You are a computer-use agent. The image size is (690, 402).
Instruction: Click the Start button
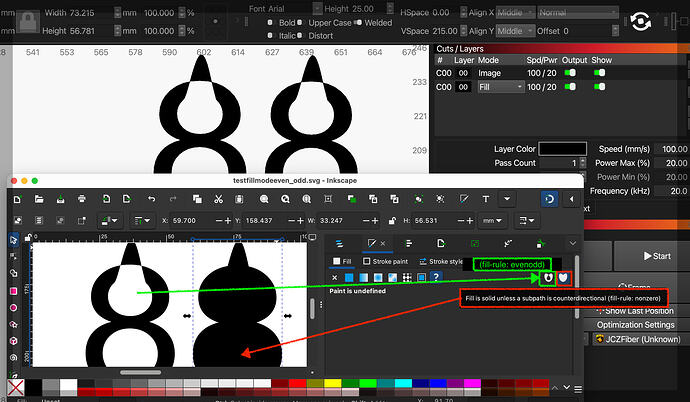coord(657,256)
